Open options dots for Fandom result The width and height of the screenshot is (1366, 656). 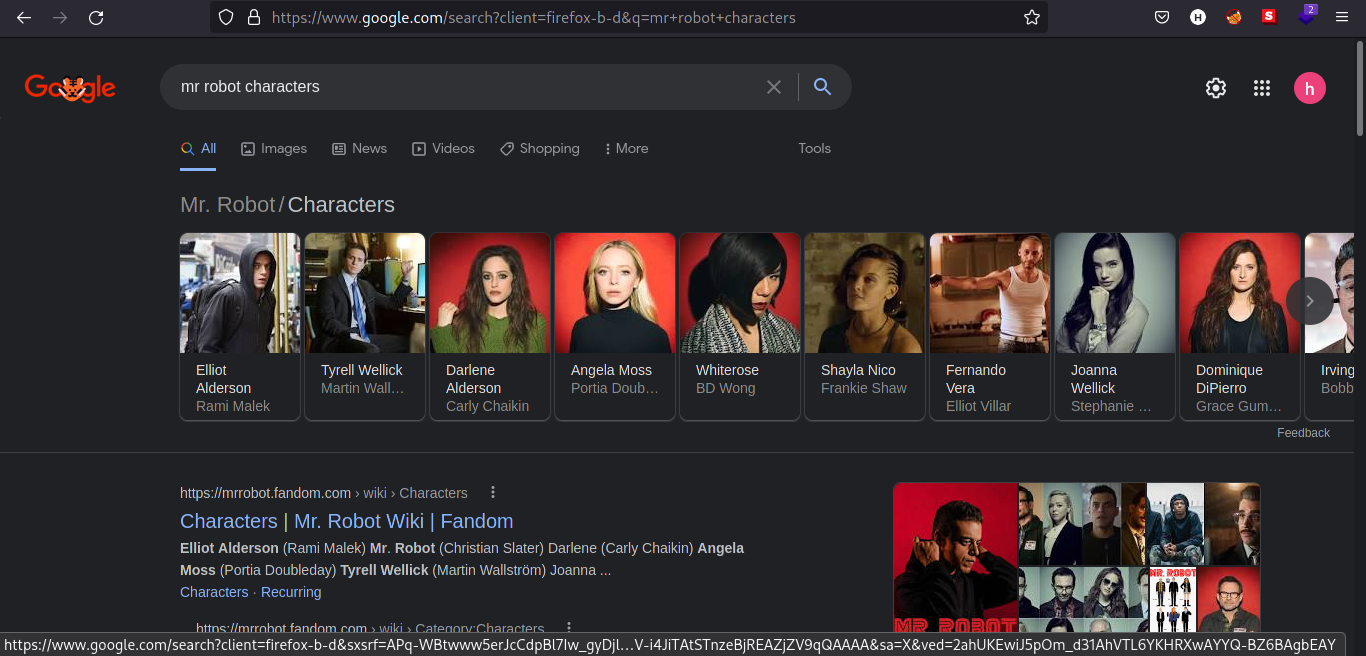493,493
